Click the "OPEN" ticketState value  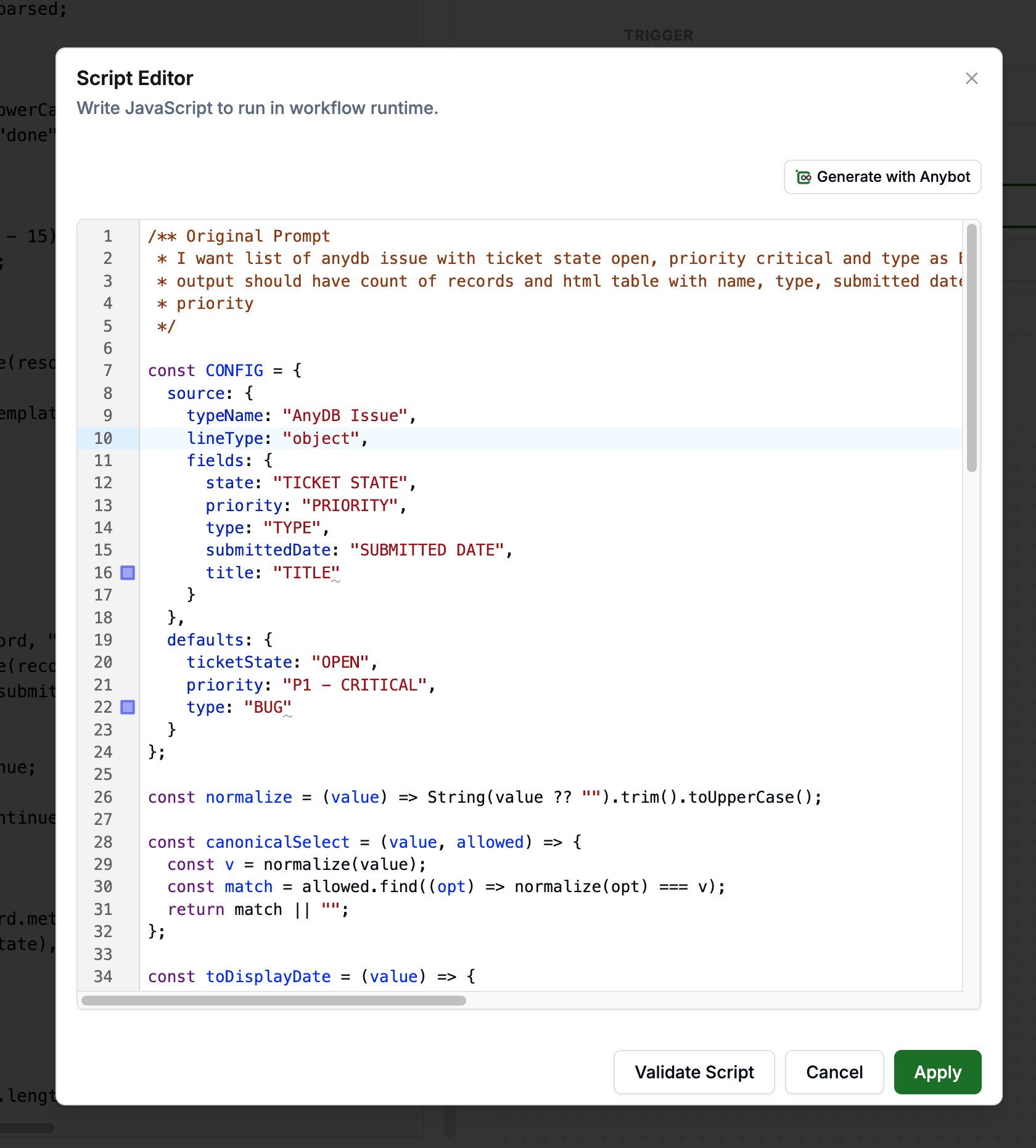click(340, 662)
